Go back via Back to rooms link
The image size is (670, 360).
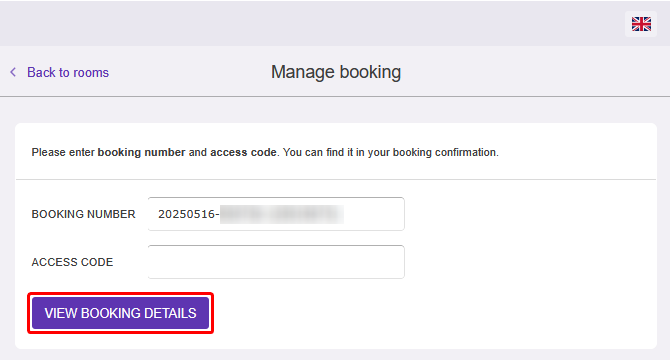coord(68,72)
